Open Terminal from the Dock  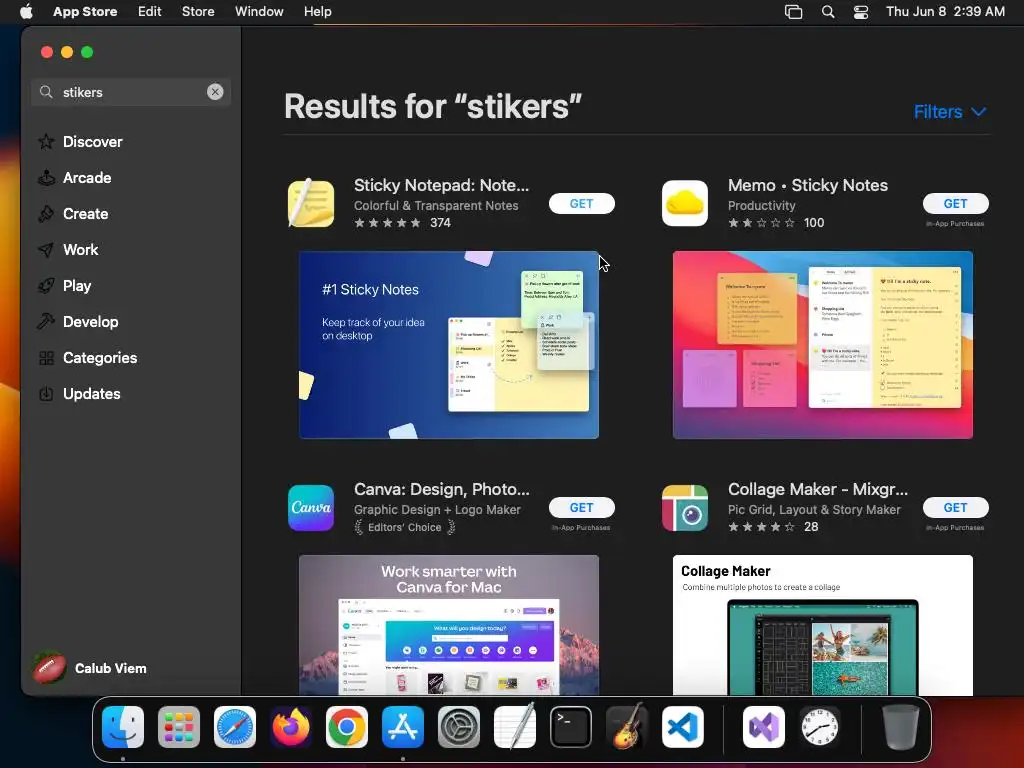pos(571,727)
